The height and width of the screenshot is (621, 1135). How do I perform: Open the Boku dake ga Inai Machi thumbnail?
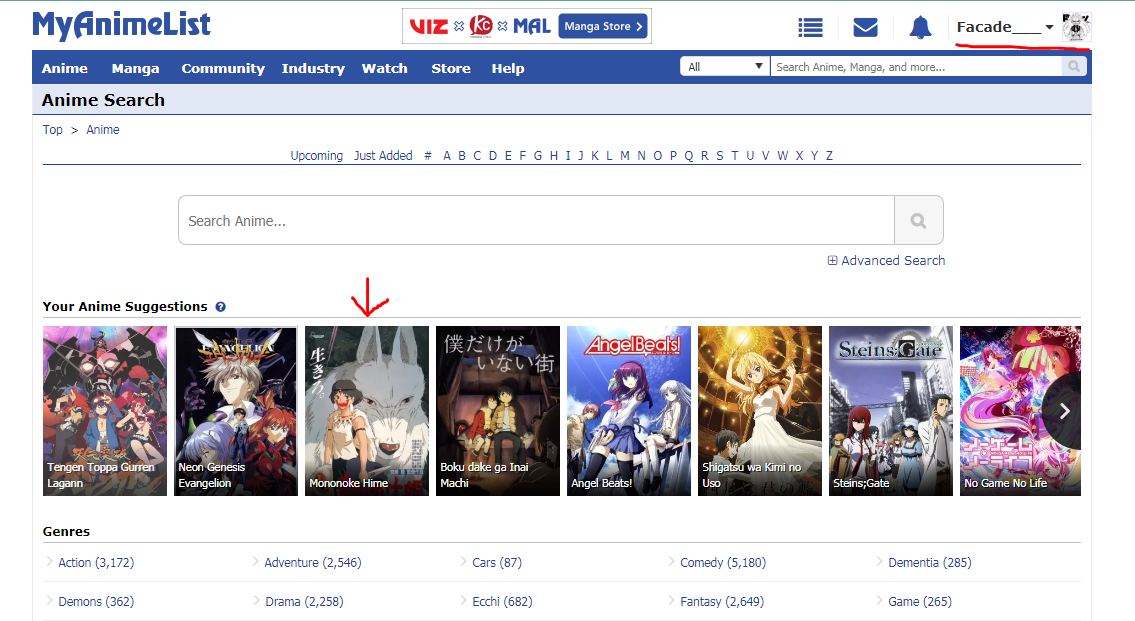click(x=498, y=410)
